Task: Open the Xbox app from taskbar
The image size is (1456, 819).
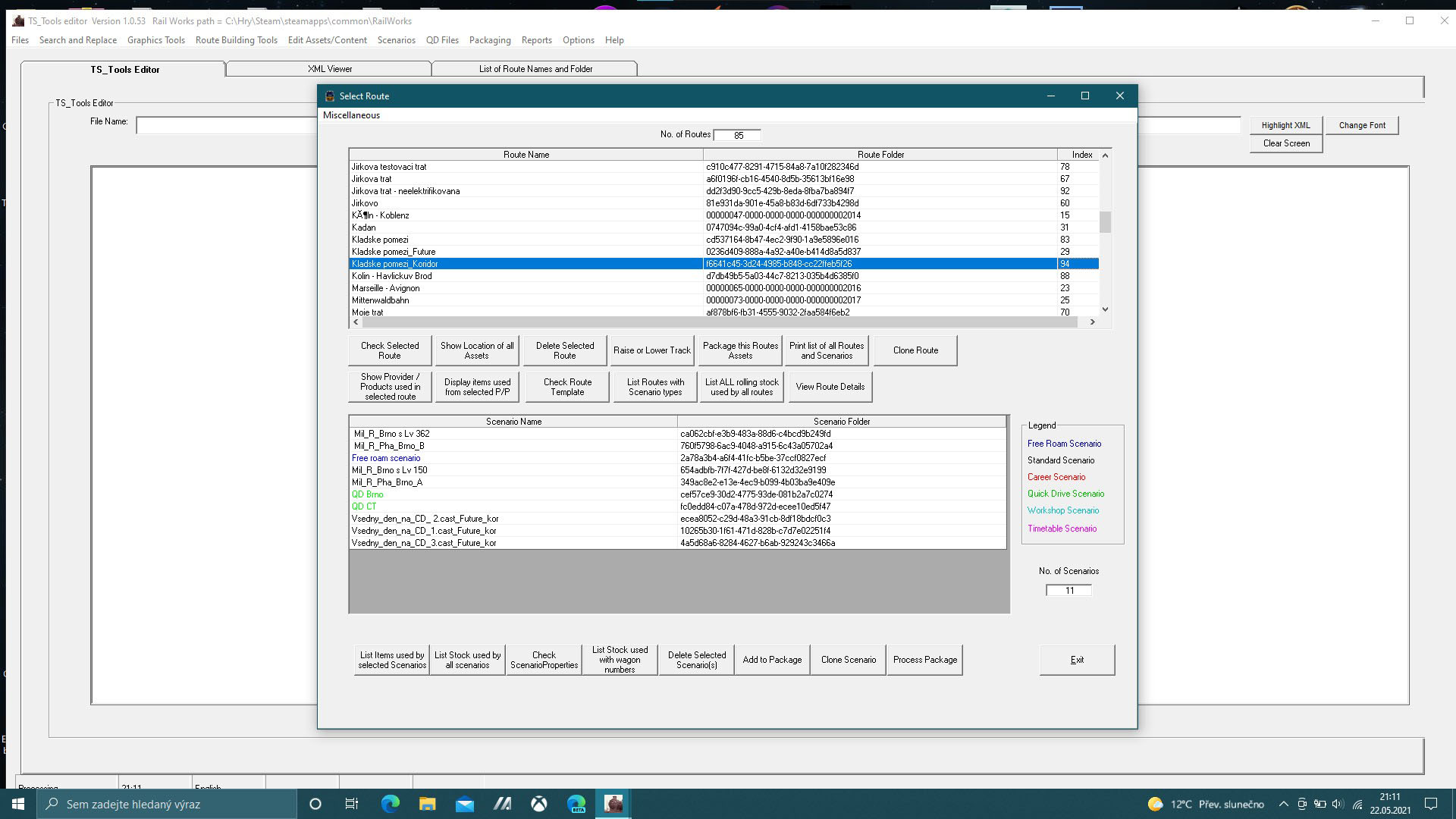Action: (539, 804)
